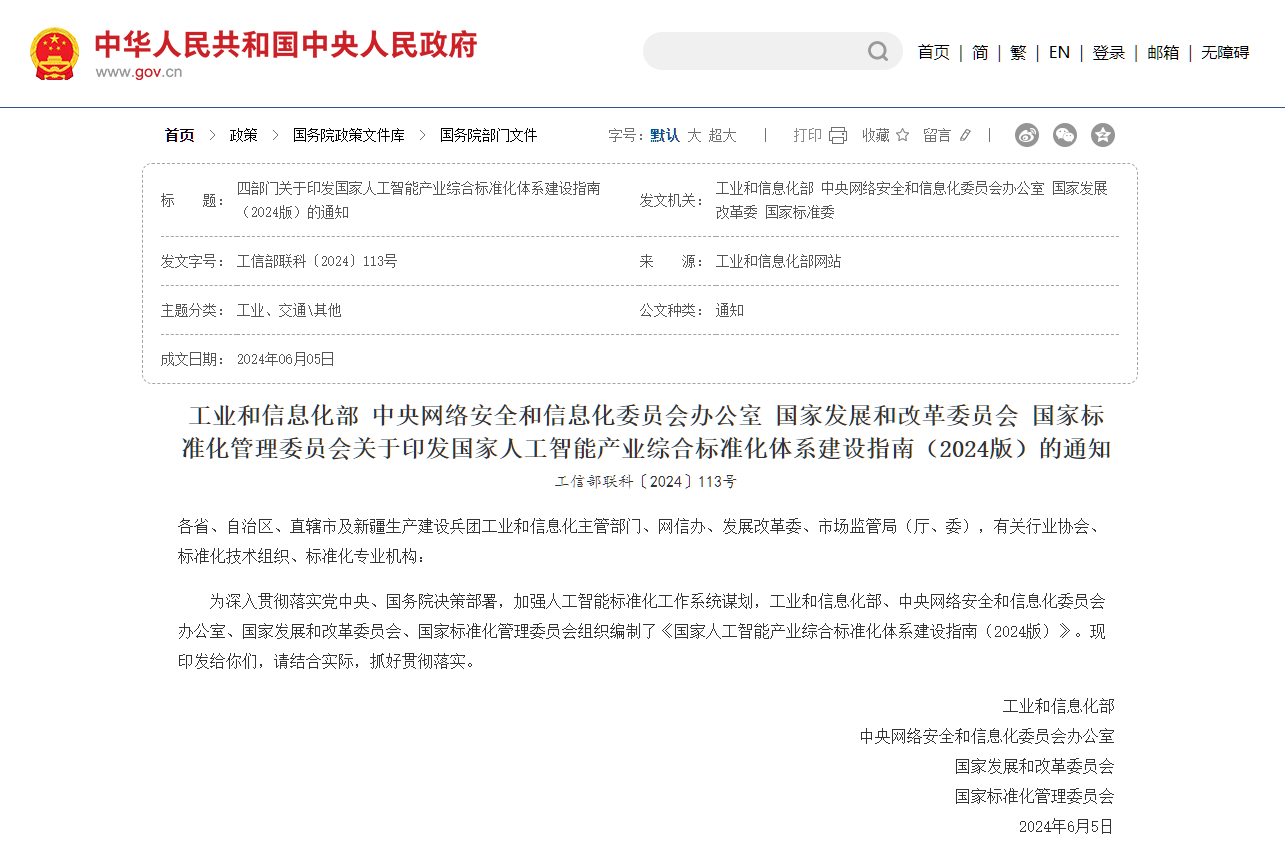The height and width of the screenshot is (852, 1285).
Task: Share the page to Weibo
Action: tap(1027, 135)
